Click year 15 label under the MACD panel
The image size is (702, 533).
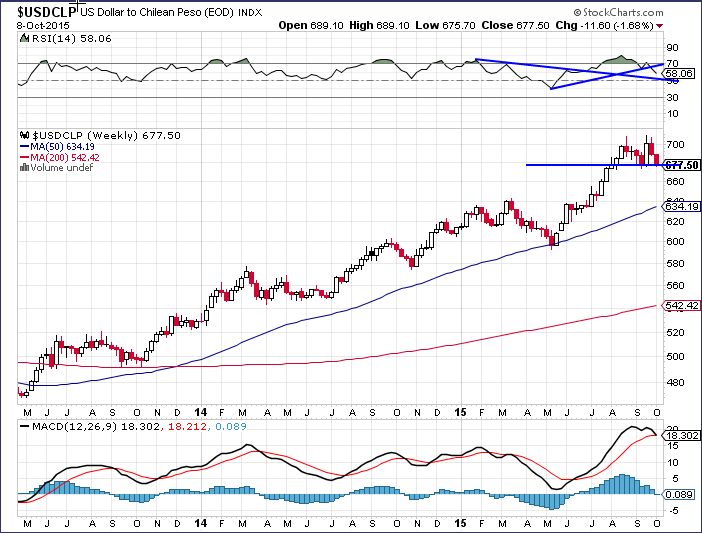coord(461,523)
